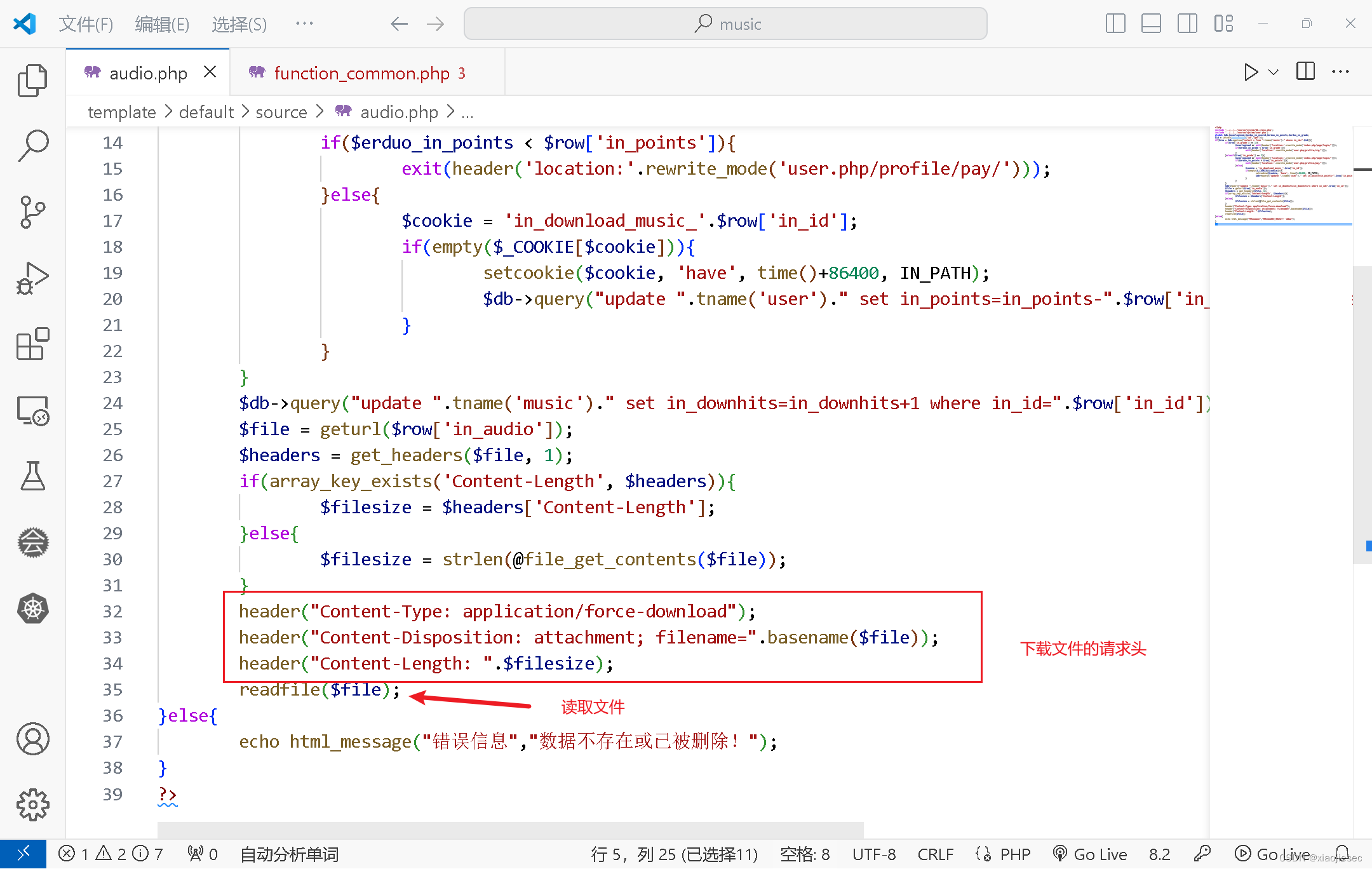
Task: Click UTF-8 encoding in status bar
Action: 874,854
